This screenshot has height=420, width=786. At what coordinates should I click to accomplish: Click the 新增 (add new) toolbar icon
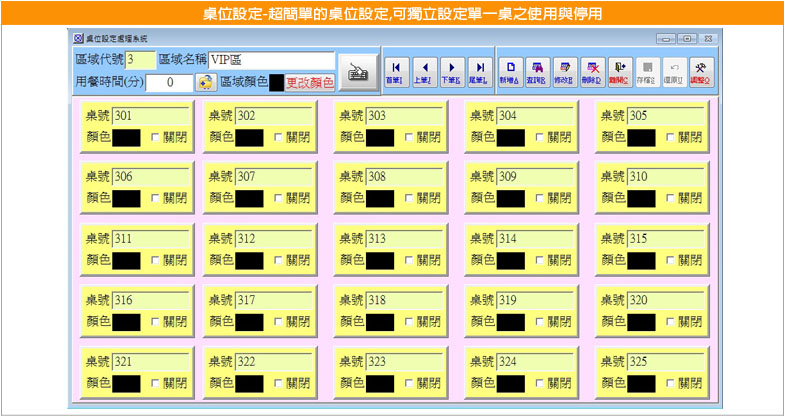pyautogui.click(x=508, y=71)
